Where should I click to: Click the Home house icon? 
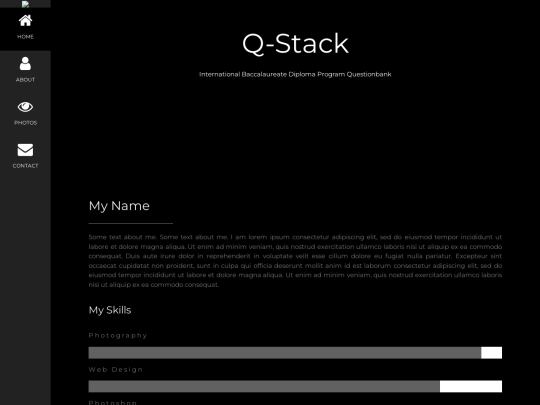pos(25,21)
